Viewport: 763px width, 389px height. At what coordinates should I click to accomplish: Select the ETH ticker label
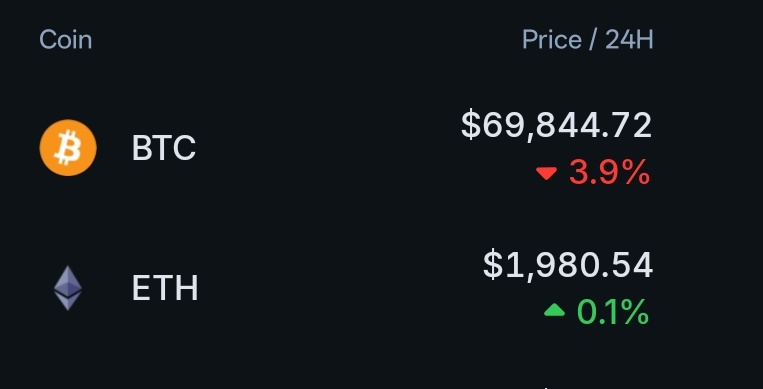(x=165, y=288)
